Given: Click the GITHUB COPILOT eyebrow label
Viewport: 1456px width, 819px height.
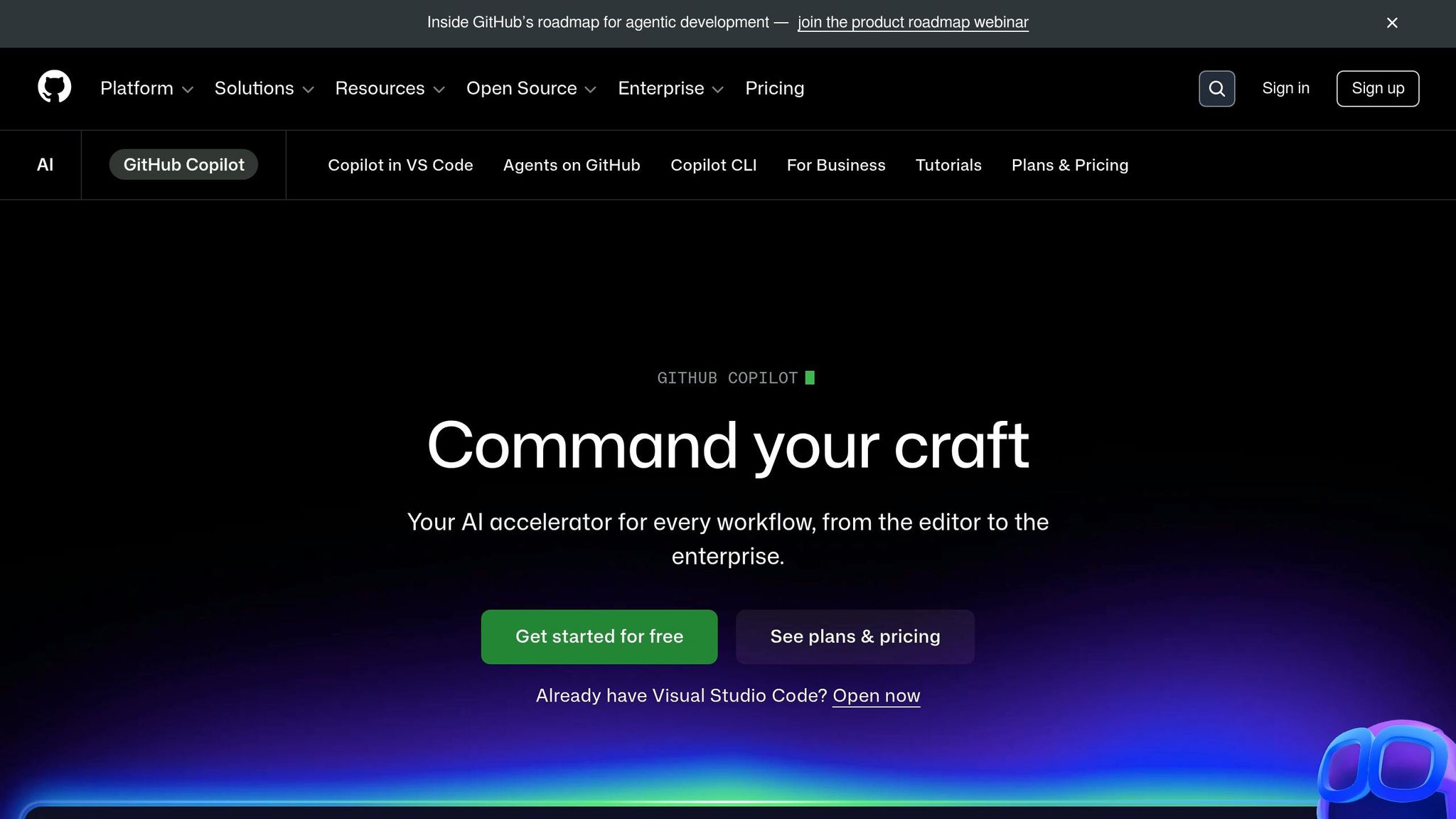Looking at the screenshot, I should tap(727, 378).
